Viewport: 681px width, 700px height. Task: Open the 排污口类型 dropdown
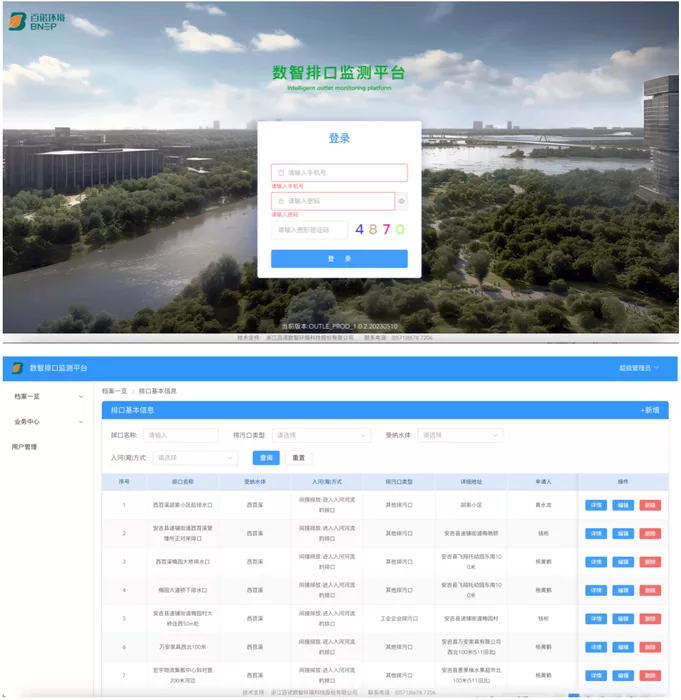[x=321, y=435]
